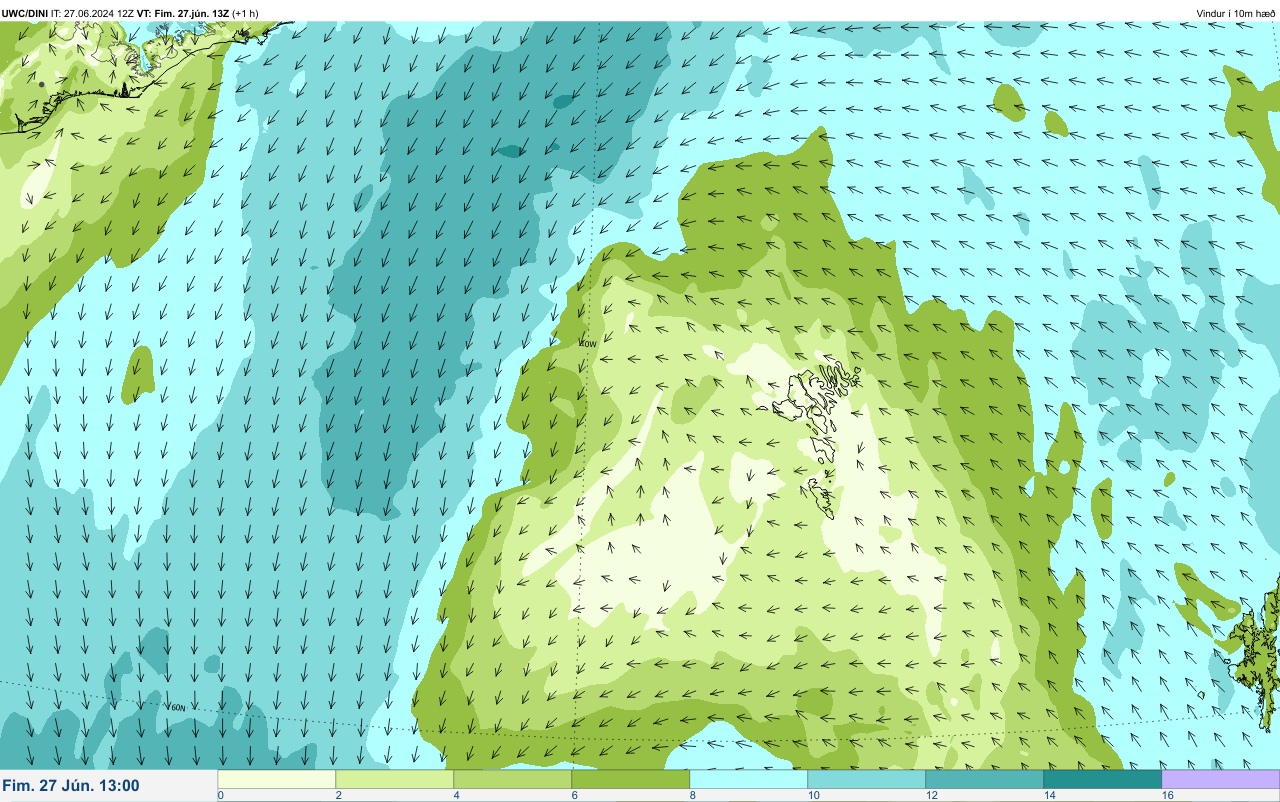Click the light cyan 8–10 legend swatch

click(748, 779)
